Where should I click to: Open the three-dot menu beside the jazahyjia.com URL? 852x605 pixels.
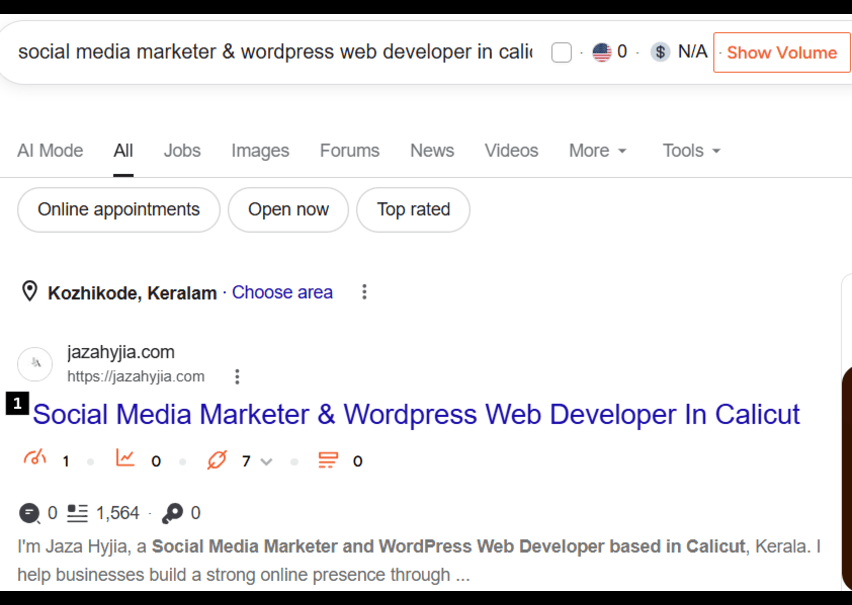pyautogui.click(x=237, y=377)
